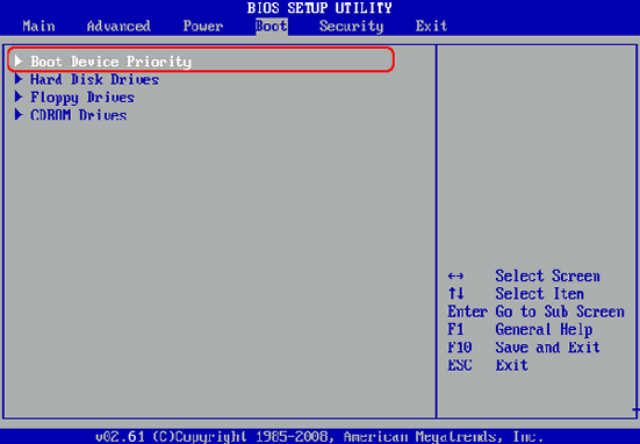Click the F1 General Help hint
640x444 pixels.
pos(520,330)
